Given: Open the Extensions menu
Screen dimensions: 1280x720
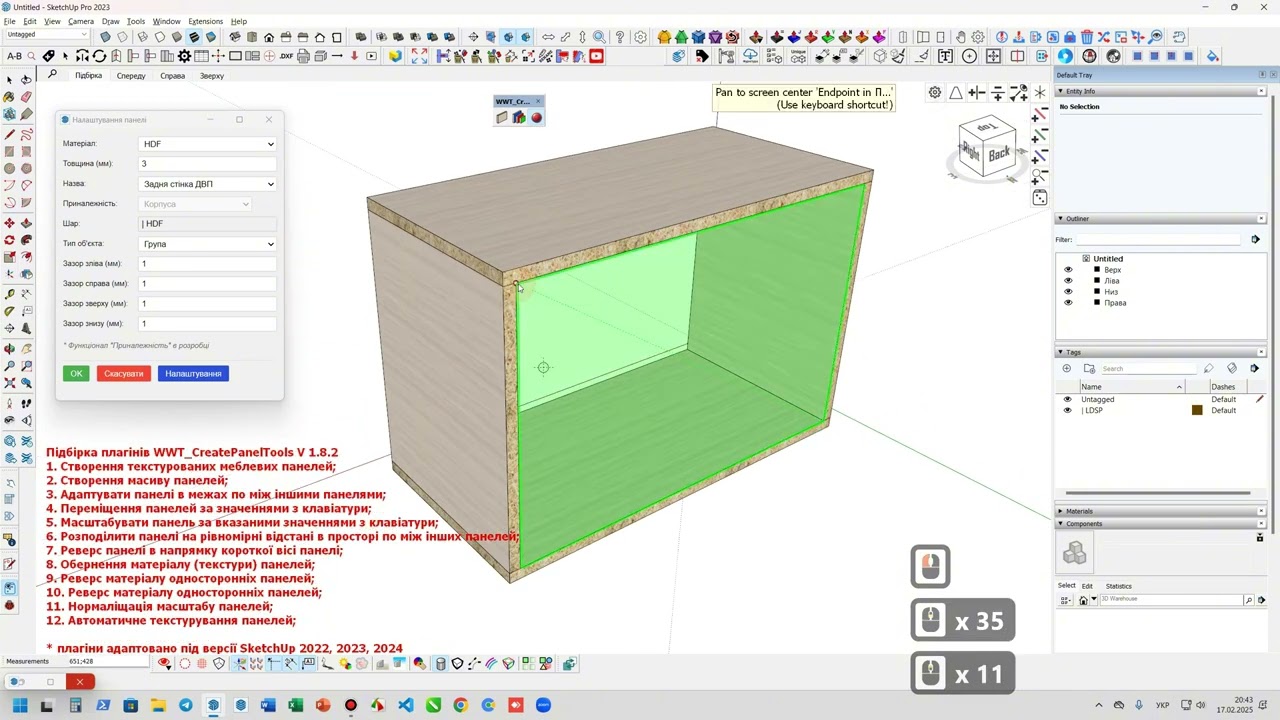Looking at the screenshot, I should coord(205,21).
